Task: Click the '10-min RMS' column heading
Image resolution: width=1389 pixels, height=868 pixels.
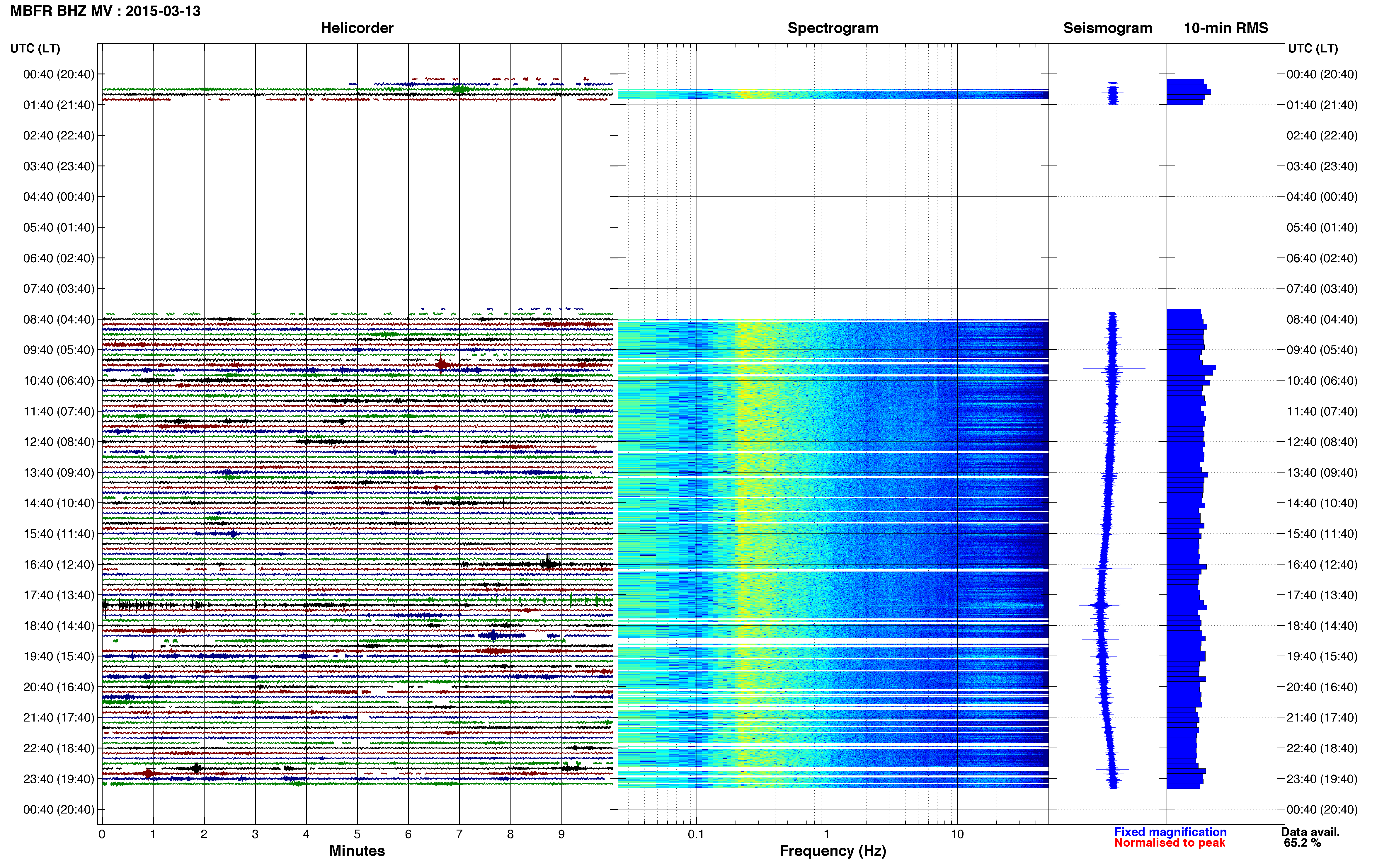Action: (1225, 28)
